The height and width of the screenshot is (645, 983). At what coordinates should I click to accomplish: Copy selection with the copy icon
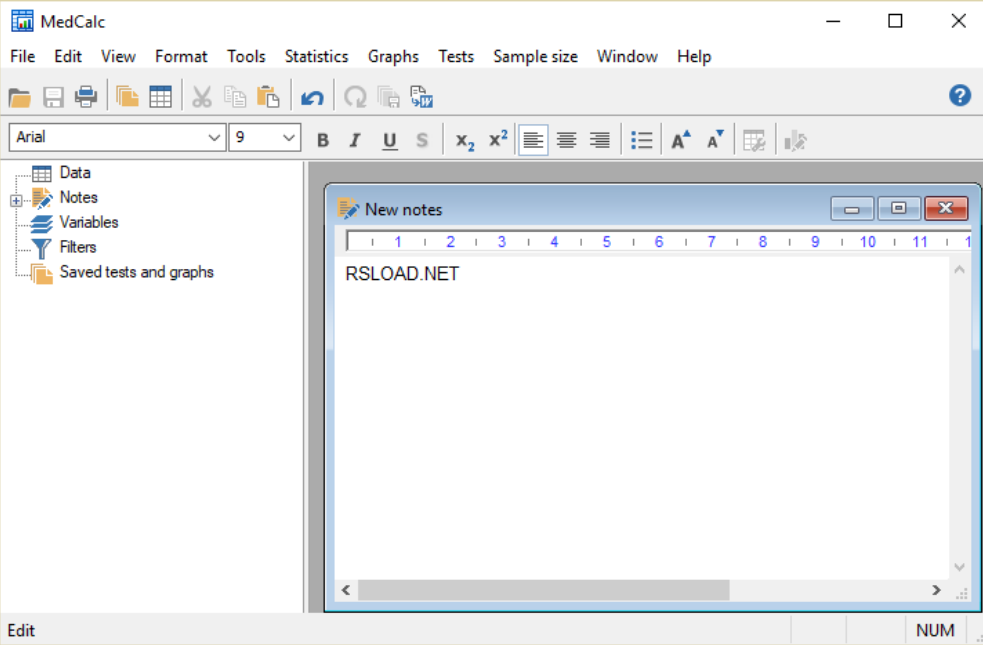[x=235, y=97]
